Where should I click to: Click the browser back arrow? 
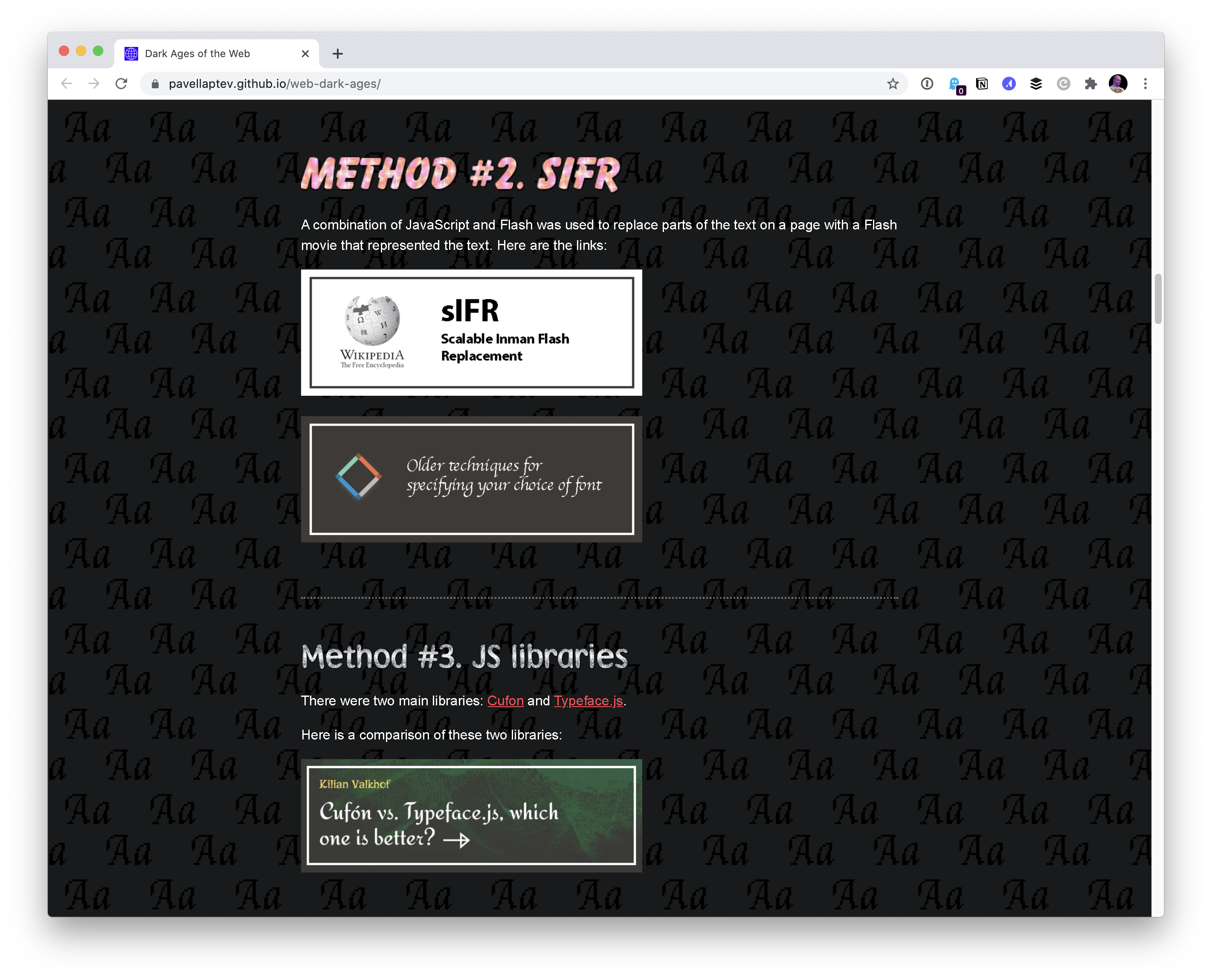[67, 84]
